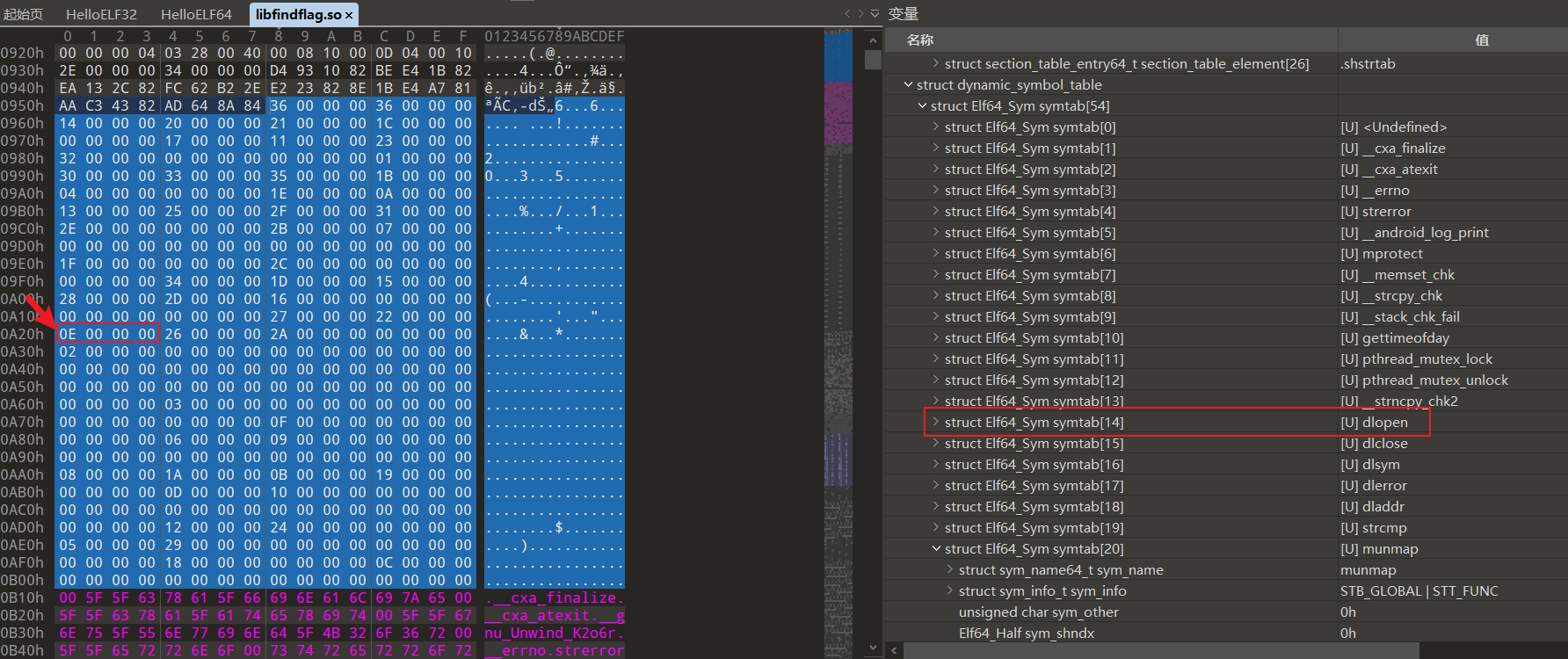1568x659 pixels.
Task: Click bytes AA C3 43 82 in row 0950h
Action: pos(107,105)
